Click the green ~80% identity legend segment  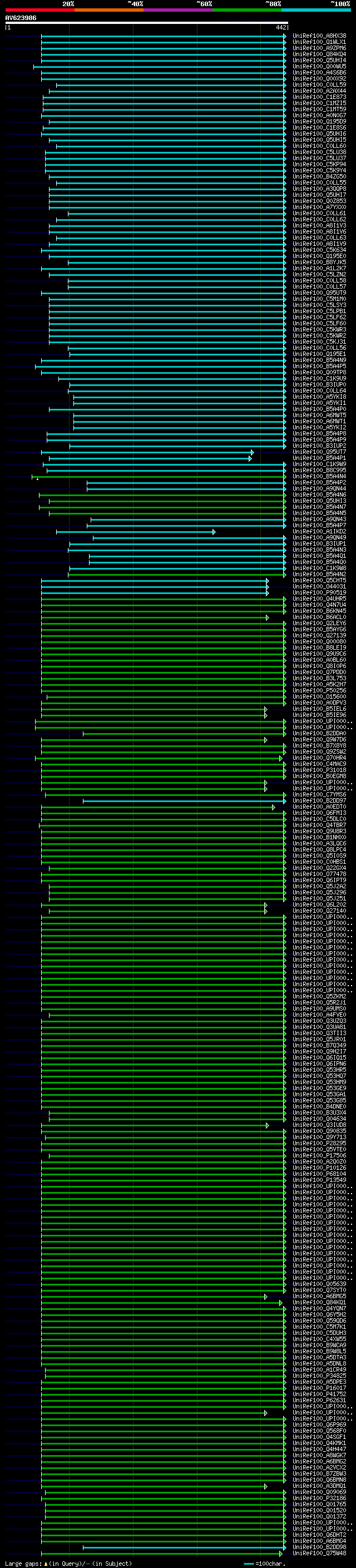click(x=247, y=10)
